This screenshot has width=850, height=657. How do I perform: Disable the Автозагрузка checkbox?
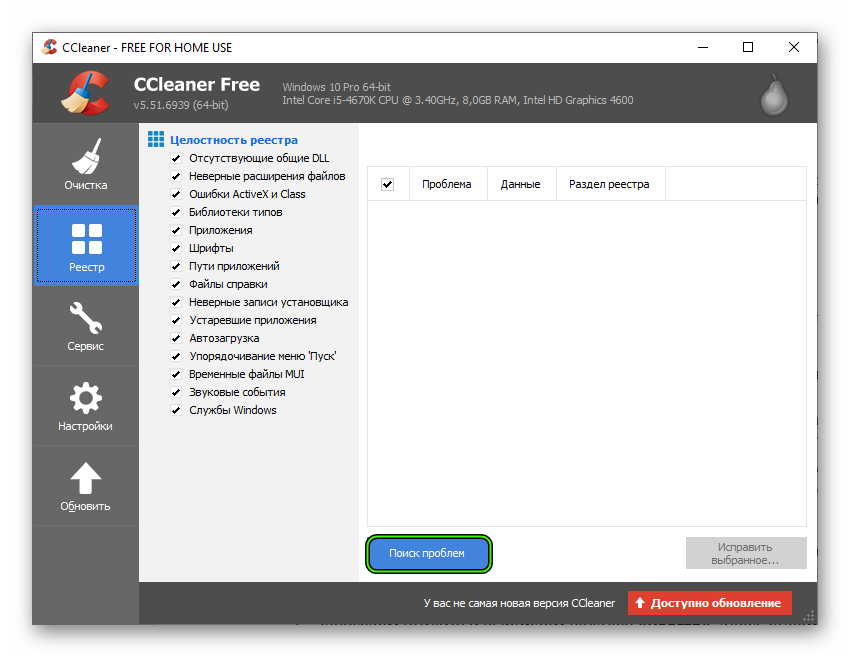click(176, 338)
